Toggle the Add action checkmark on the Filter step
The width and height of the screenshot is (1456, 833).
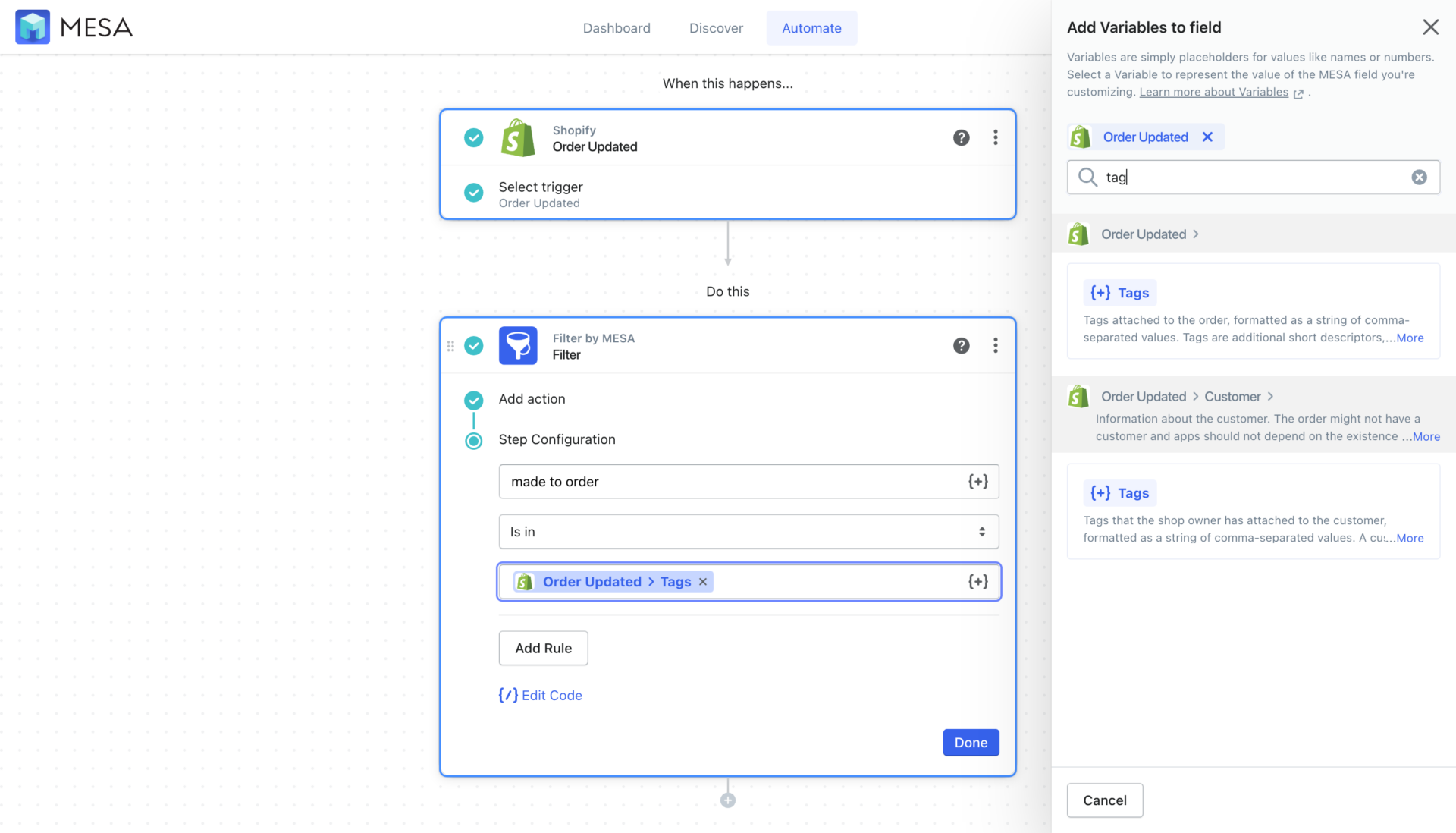tap(473, 400)
